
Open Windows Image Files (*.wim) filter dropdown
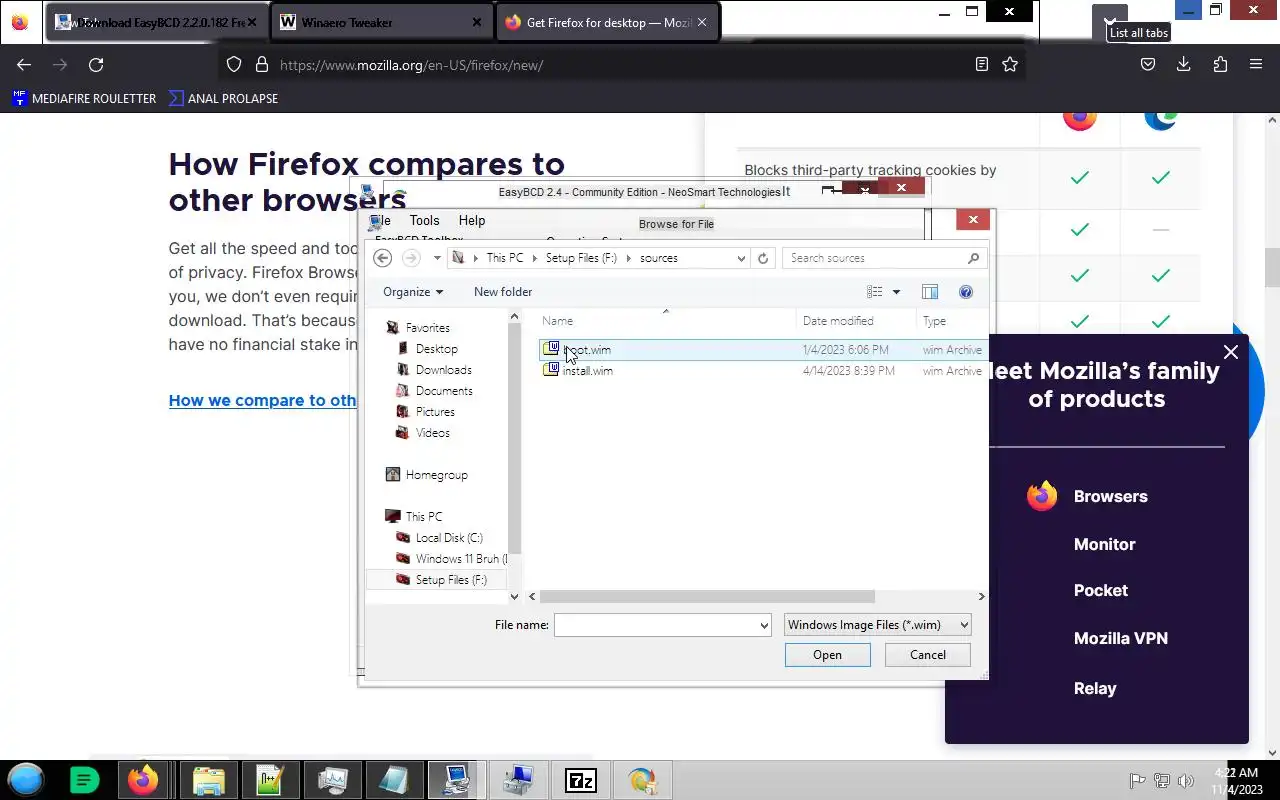tap(877, 625)
